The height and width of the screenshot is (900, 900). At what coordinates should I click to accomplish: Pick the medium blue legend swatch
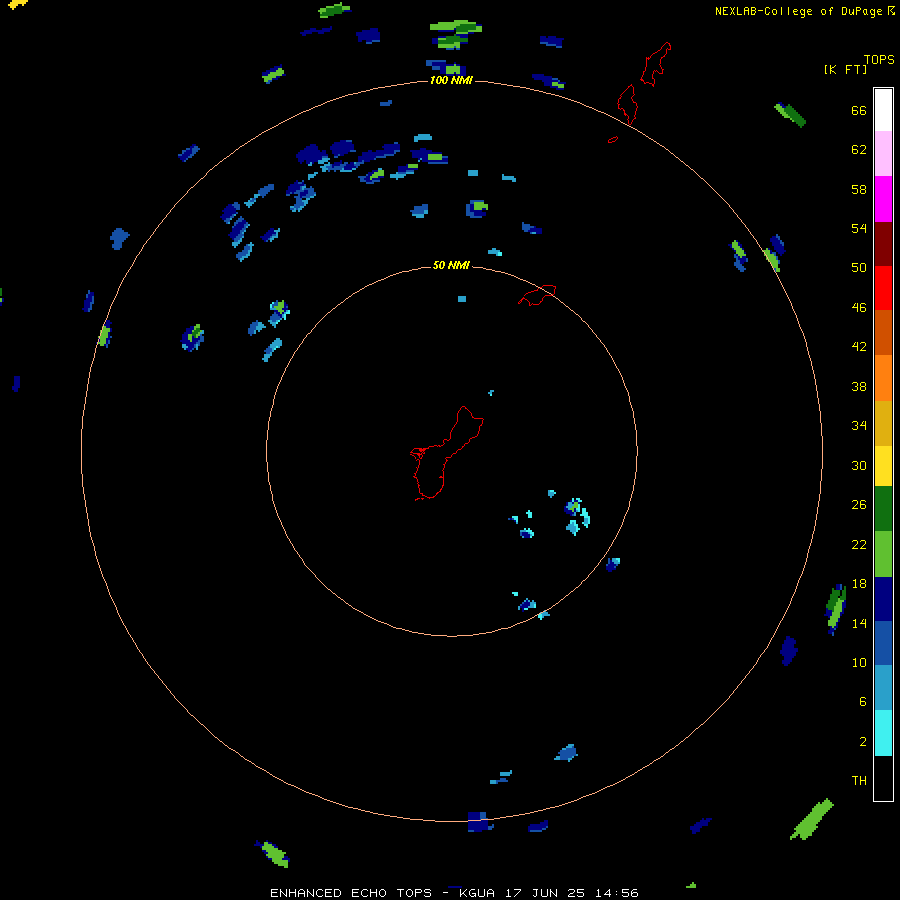tap(883, 643)
